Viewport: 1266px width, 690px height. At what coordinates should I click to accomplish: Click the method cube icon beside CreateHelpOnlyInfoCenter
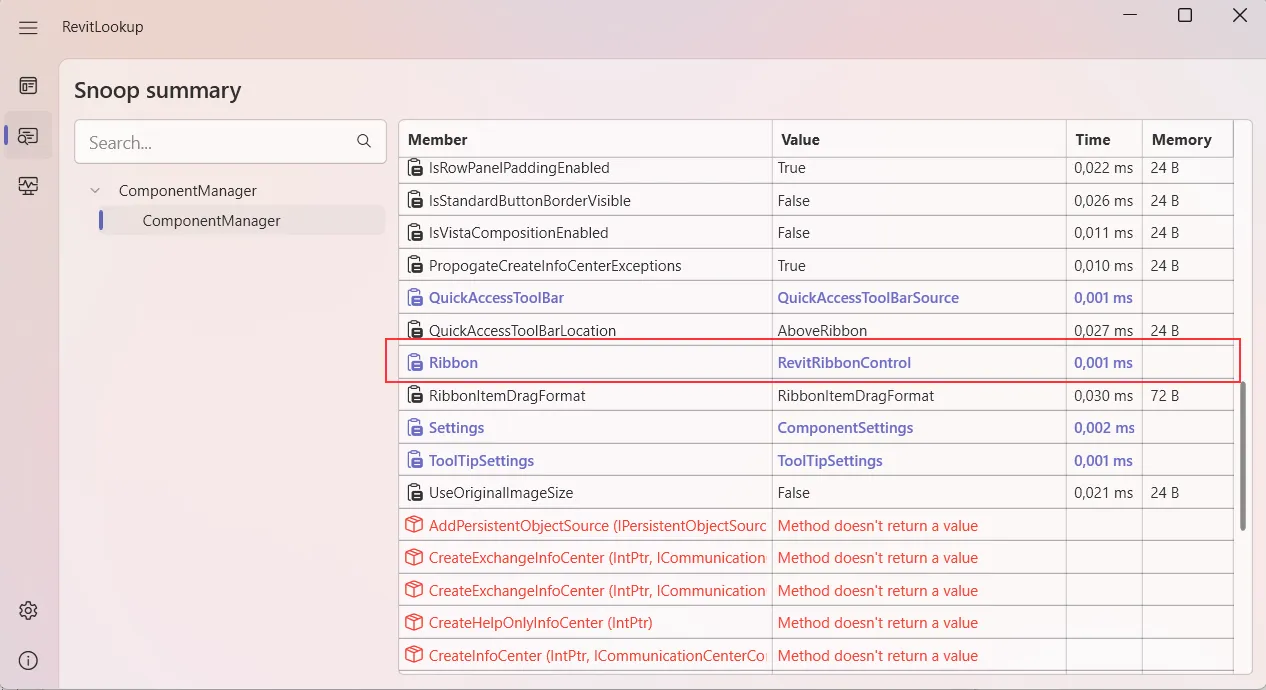pos(414,623)
